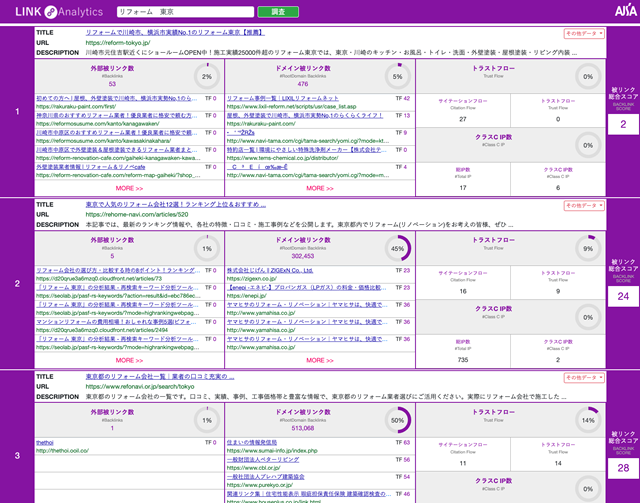Open tems-chemical.co.jp/distributor/ link
The width and height of the screenshot is (640, 503).
click(282, 158)
